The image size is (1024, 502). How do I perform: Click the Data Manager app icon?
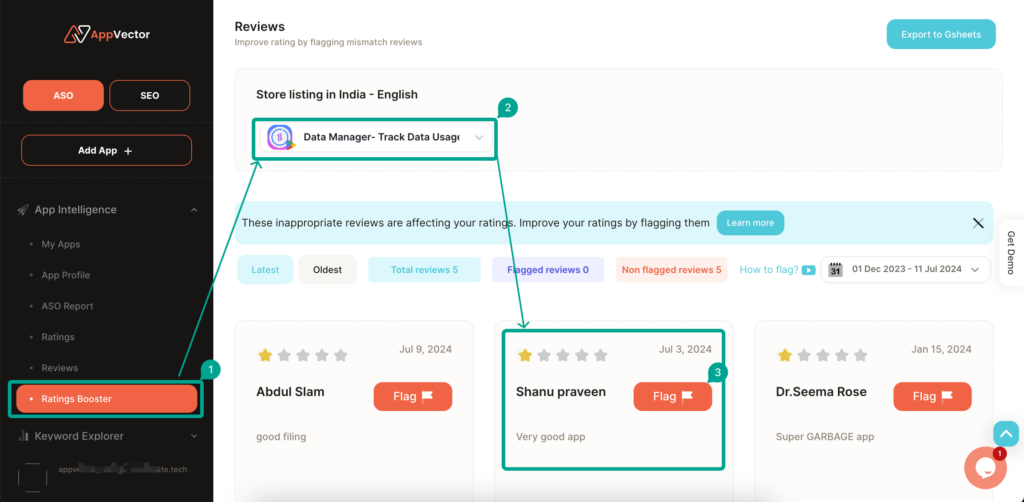tap(280, 137)
